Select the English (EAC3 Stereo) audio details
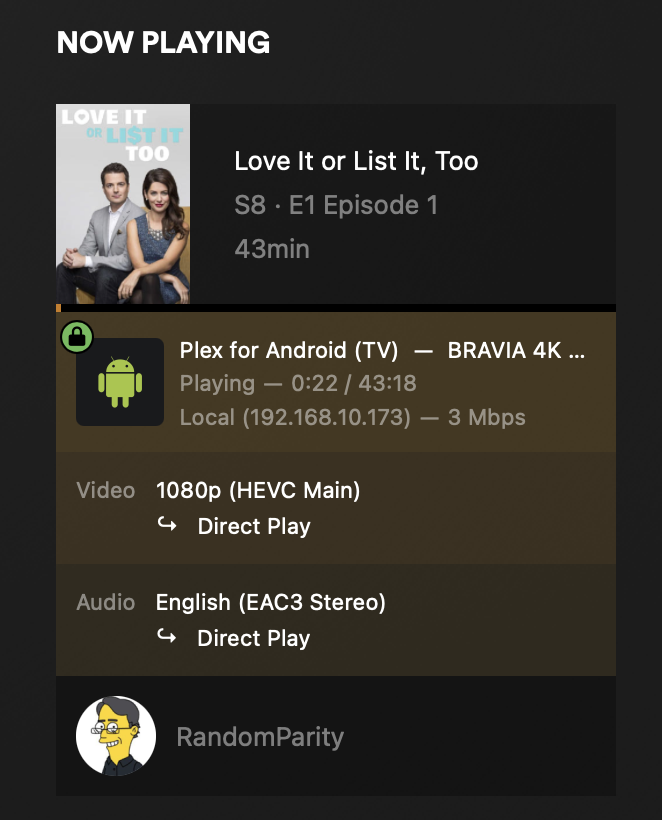 271,603
